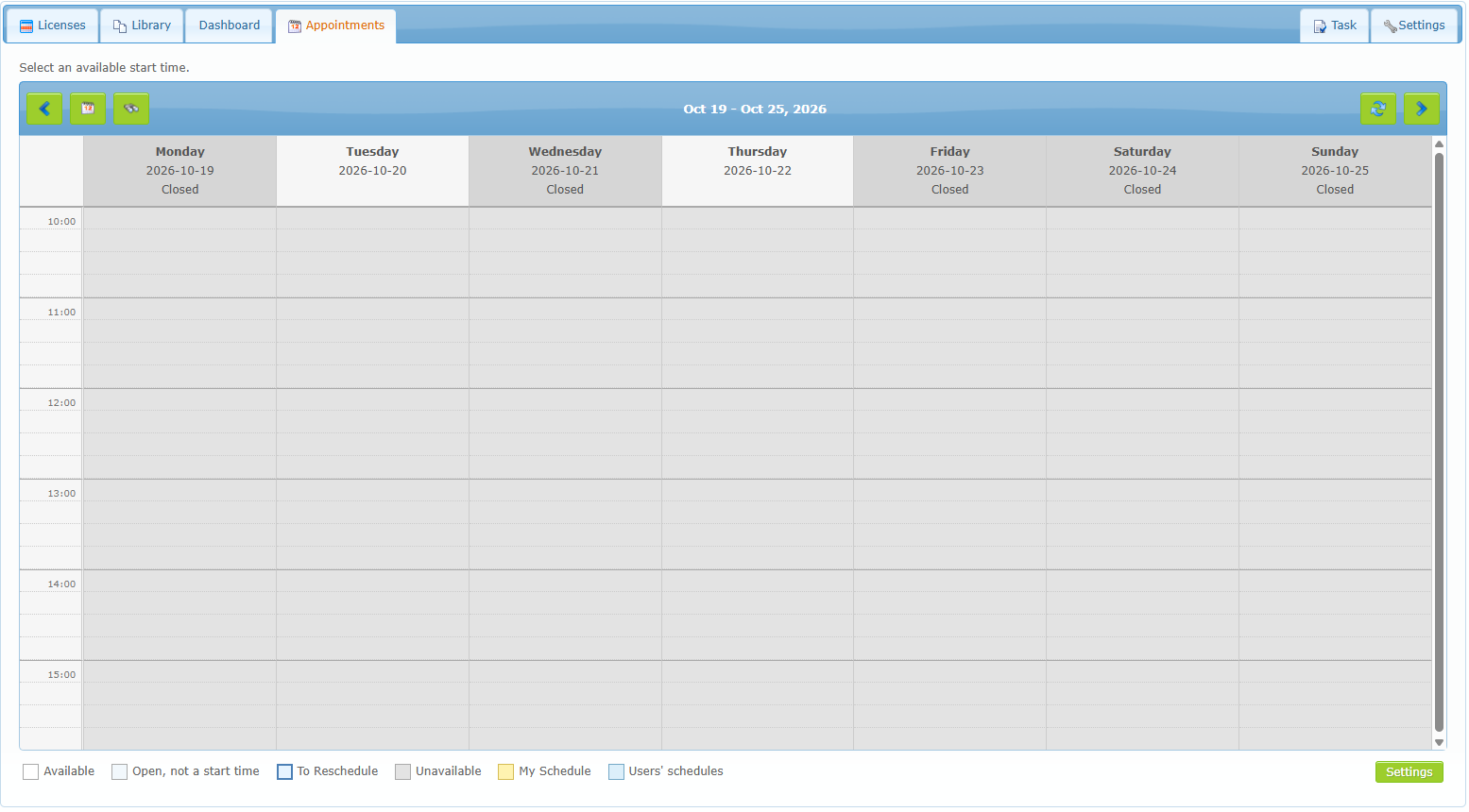Click the week title Oct 19 - Oct 25, 2026
Image resolution: width=1469 pixels, height=812 pixels.
click(755, 109)
